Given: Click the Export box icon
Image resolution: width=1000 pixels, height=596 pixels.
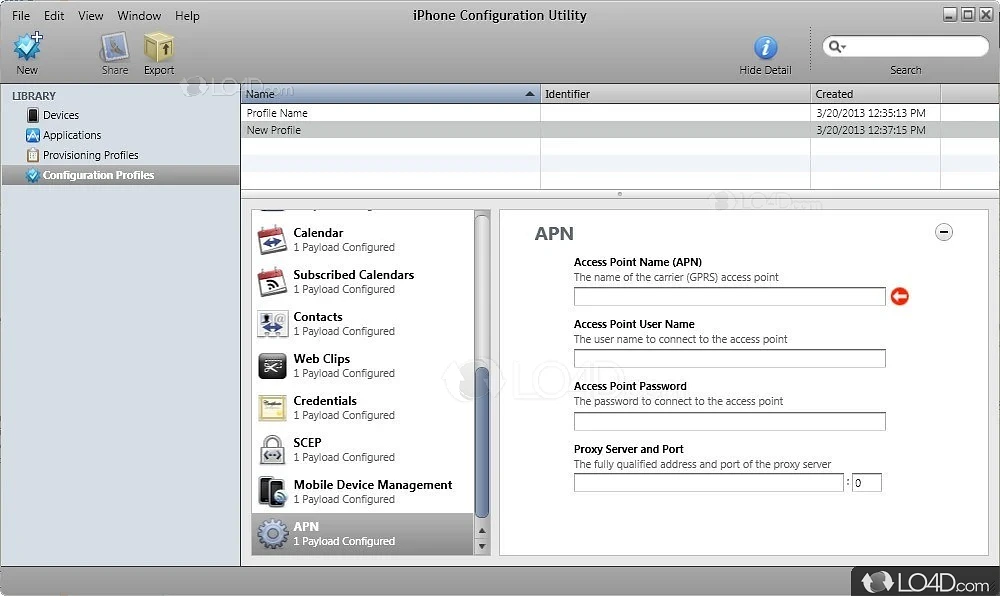Looking at the screenshot, I should click(158, 47).
